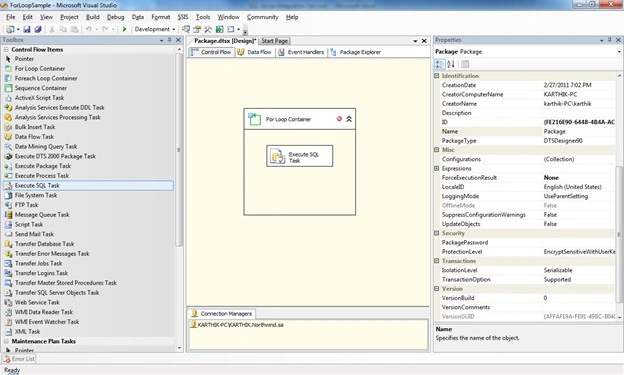
Task: Open the Properties Window toolbar icon
Action: (x=197, y=29)
